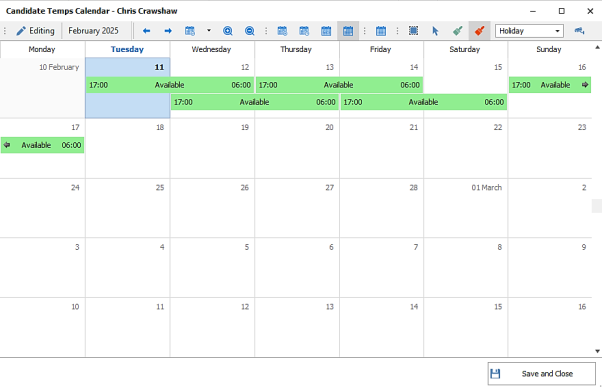Zoom in with the plus magnifier
Viewport: 602px width, 388px height.
tap(228, 31)
